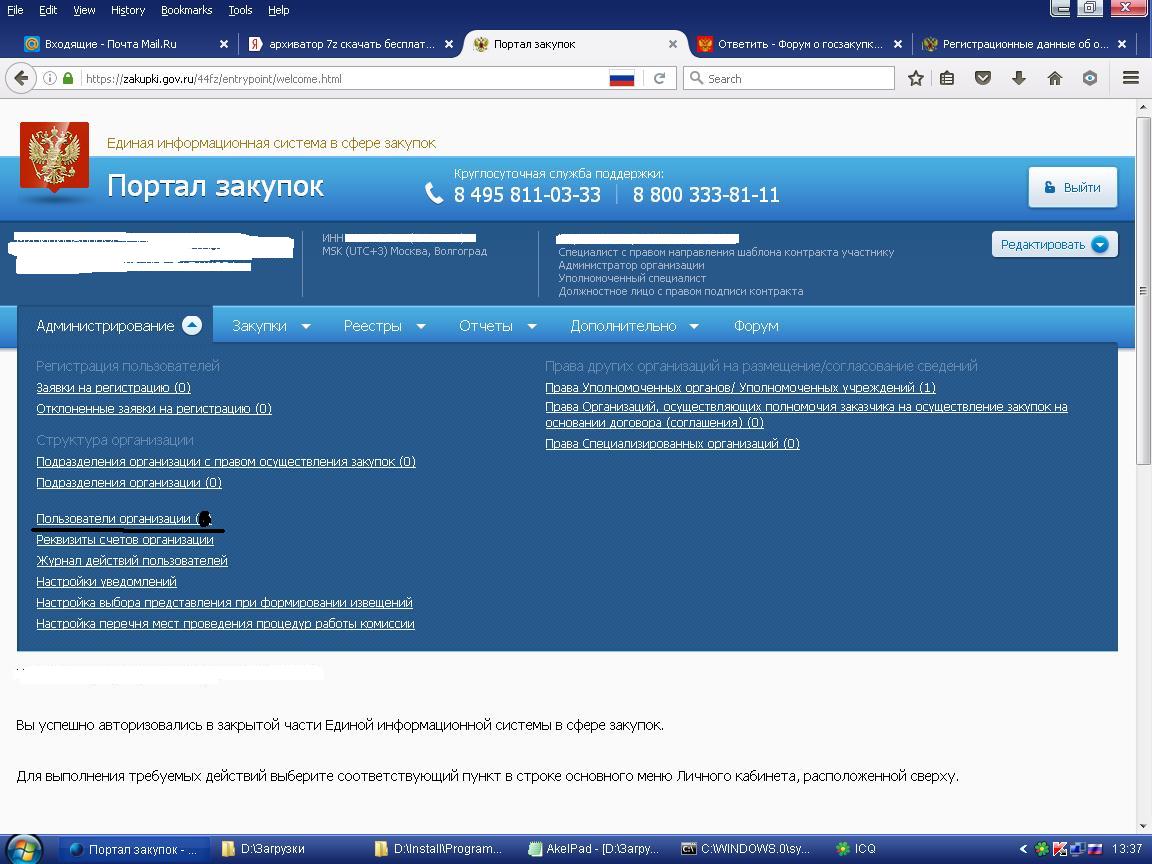This screenshot has height=864, width=1152.
Task: Click the Pocket icon in the toolbar
Action: click(x=983, y=78)
